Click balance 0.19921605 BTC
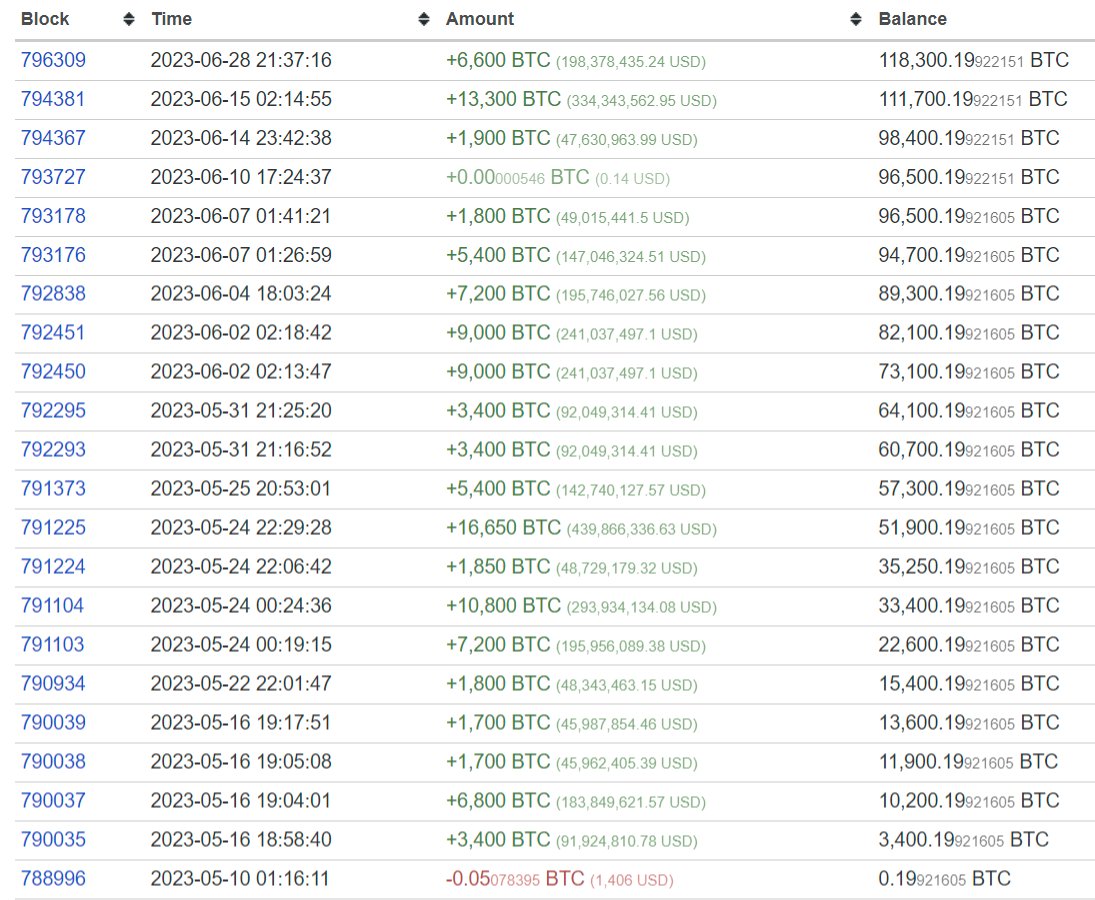The image size is (1095, 900). click(945, 879)
